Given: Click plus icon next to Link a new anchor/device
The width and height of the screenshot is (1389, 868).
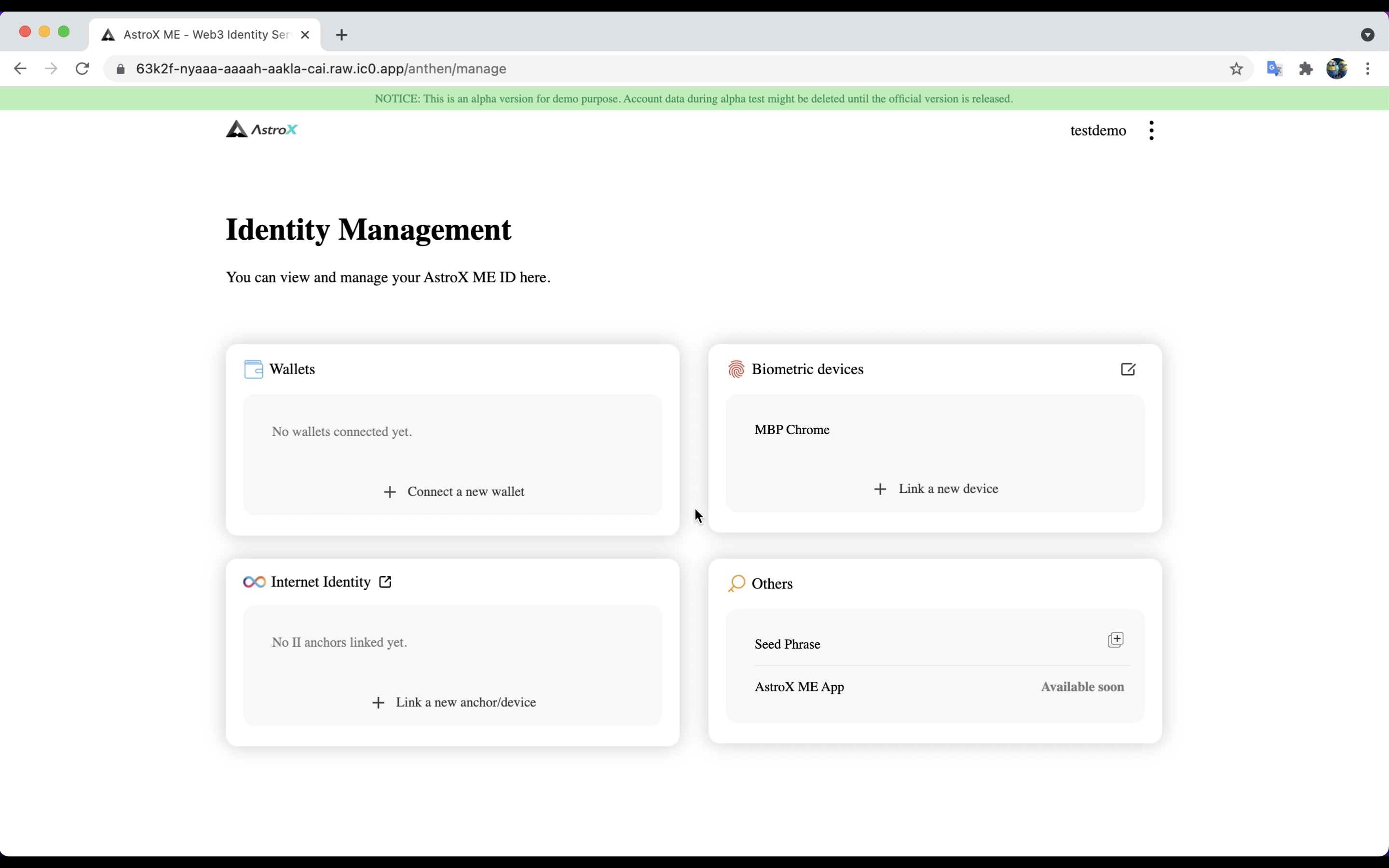Looking at the screenshot, I should point(378,703).
